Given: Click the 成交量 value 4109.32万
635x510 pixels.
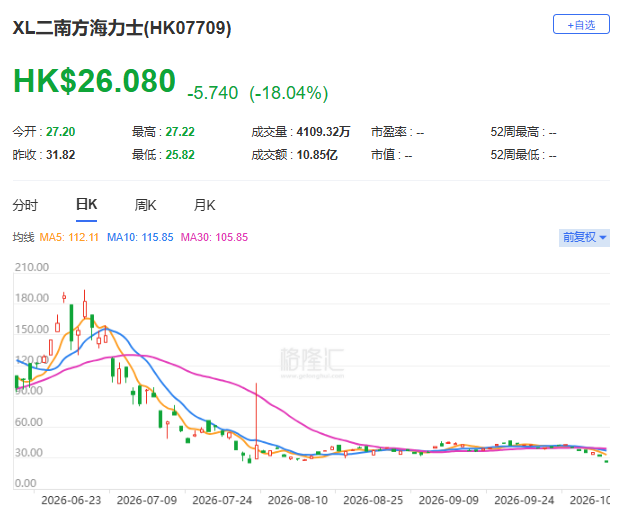Looking at the screenshot, I should (x=323, y=132).
